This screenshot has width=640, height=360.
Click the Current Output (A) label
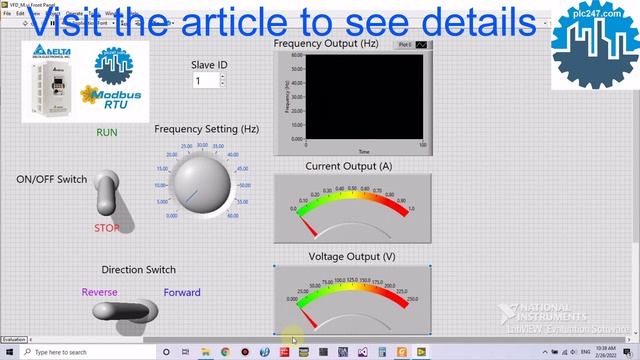(349, 166)
